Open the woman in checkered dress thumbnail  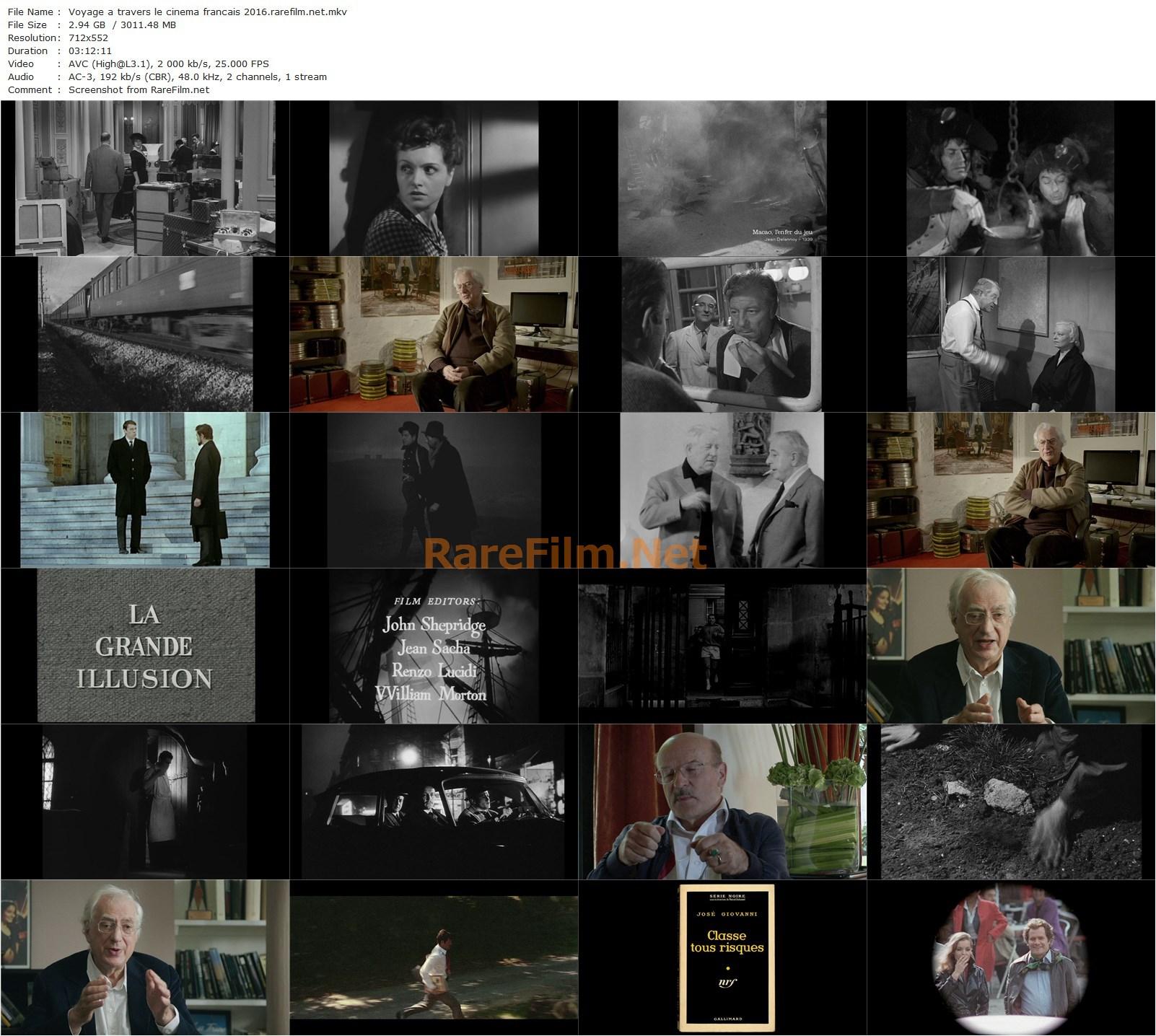[433, 177]
